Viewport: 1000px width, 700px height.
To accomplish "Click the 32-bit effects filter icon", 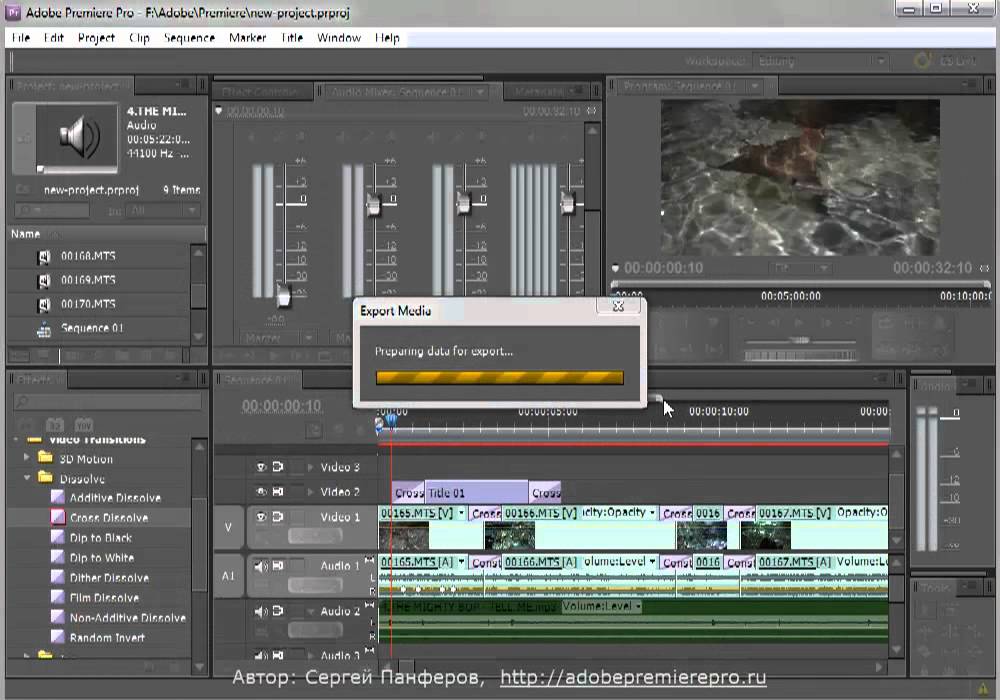I will point(55,425).
